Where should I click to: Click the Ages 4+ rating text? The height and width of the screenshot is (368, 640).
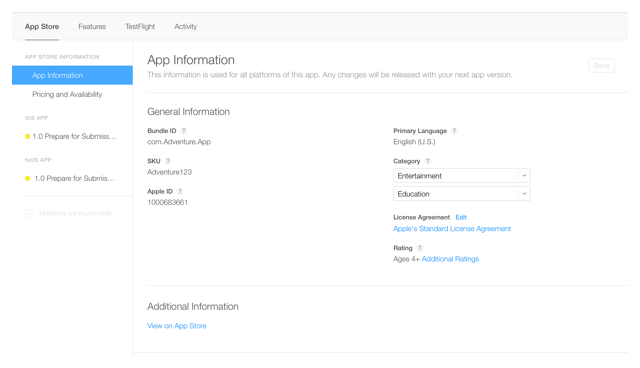pyautogui.click(x=406, y=259)
